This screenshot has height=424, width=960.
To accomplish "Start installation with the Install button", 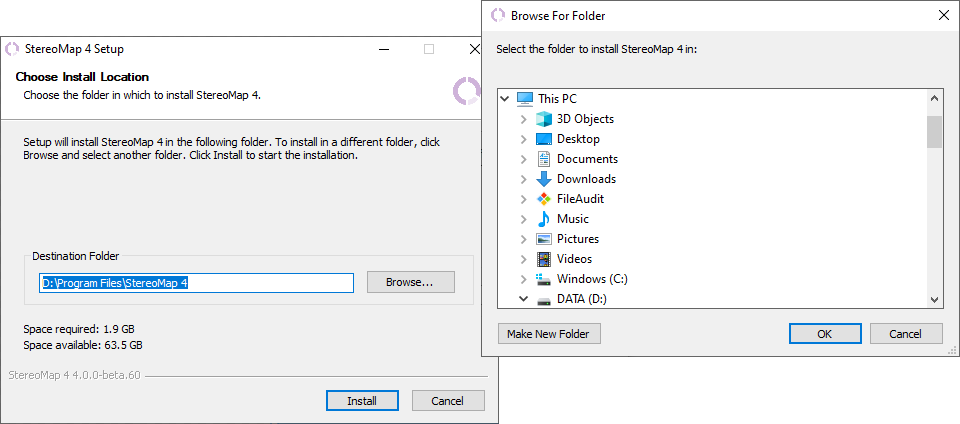I will click(362, 401).
